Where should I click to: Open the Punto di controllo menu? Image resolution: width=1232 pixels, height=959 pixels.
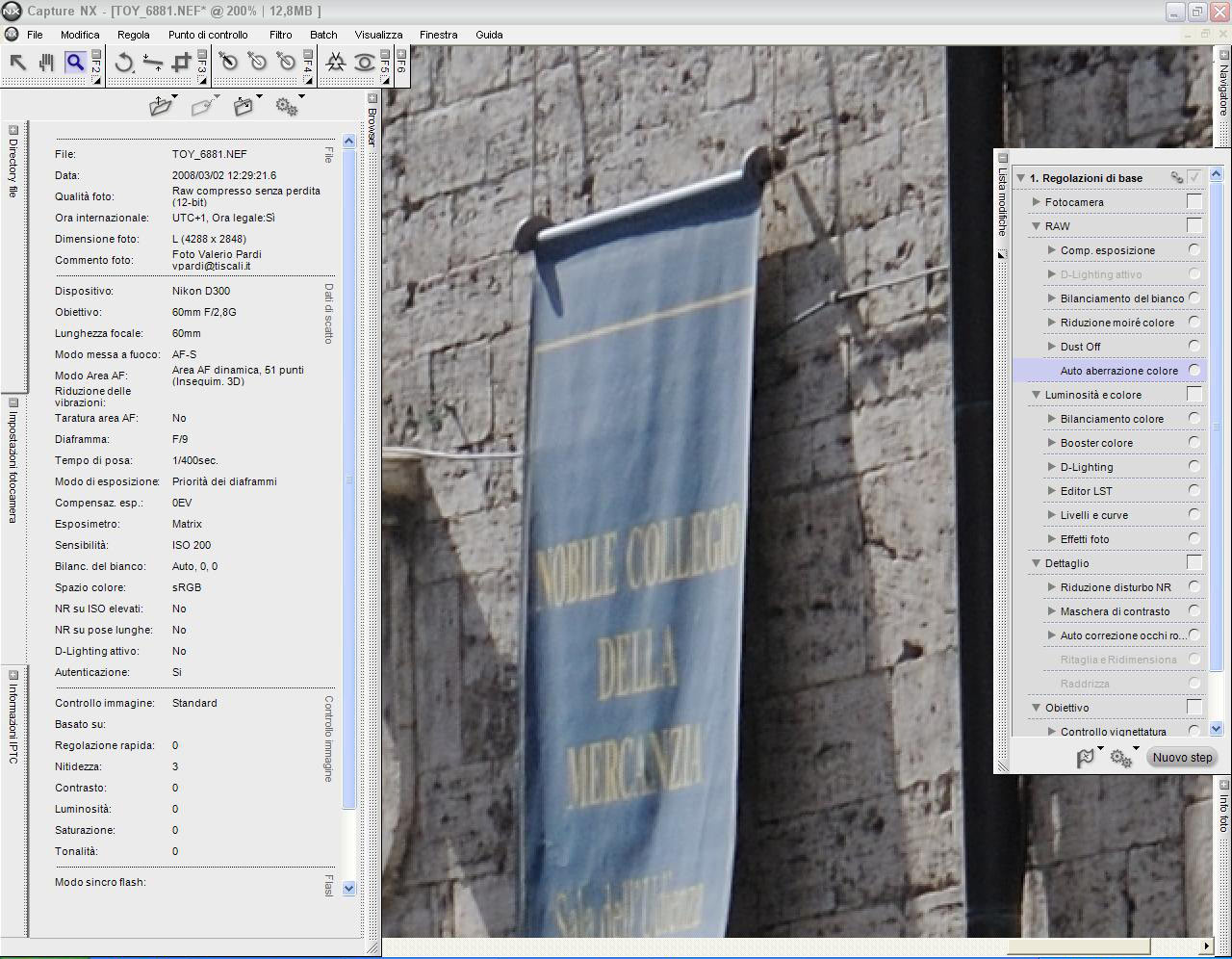pos(208,35)
